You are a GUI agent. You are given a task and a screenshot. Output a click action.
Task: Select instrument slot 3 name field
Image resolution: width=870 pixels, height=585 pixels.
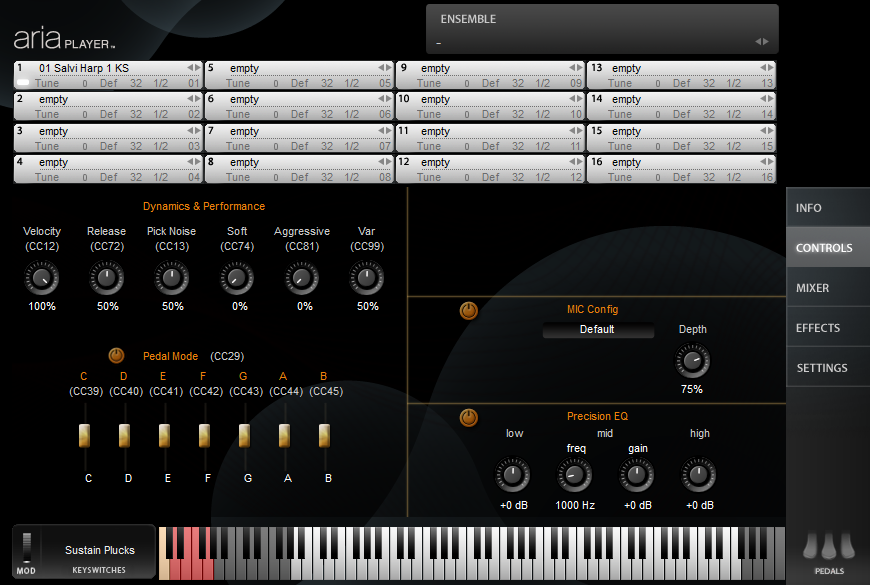tap(111, 131)
